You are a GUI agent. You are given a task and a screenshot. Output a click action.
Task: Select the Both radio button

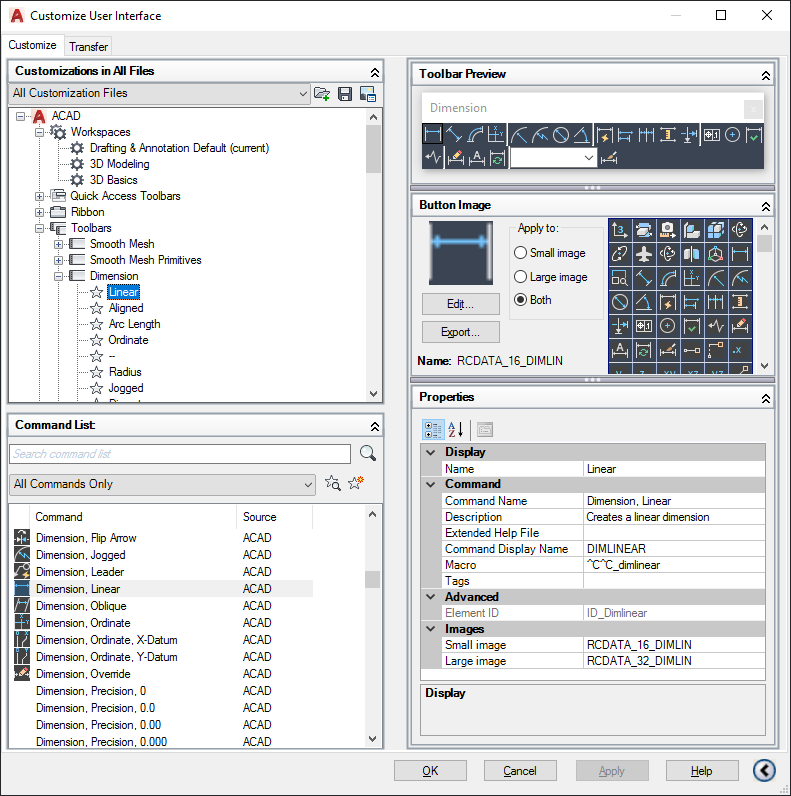[x=520, y=300]
